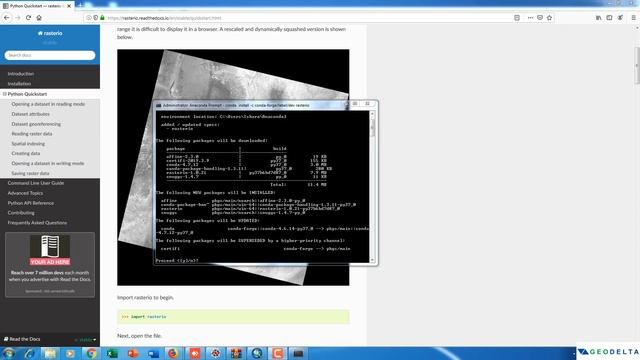Click the import rasterio code block
The image size is (640, 360).
tap(233, 317)
